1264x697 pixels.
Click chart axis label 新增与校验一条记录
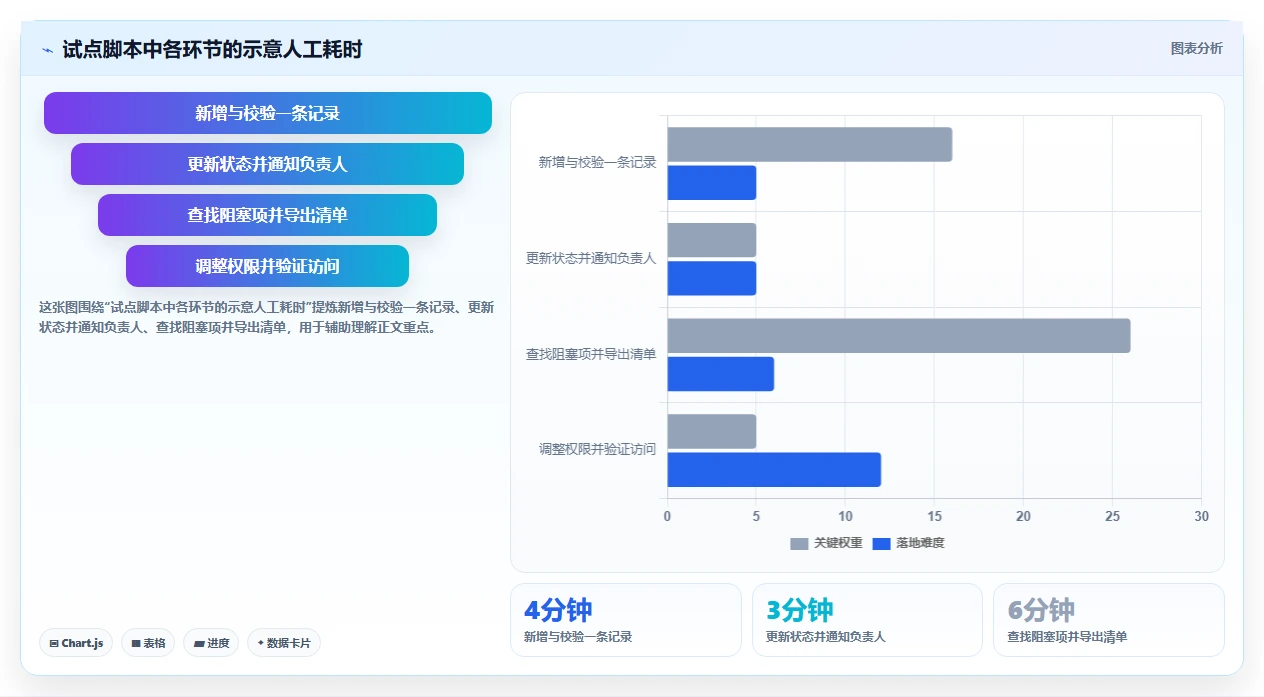597,162
